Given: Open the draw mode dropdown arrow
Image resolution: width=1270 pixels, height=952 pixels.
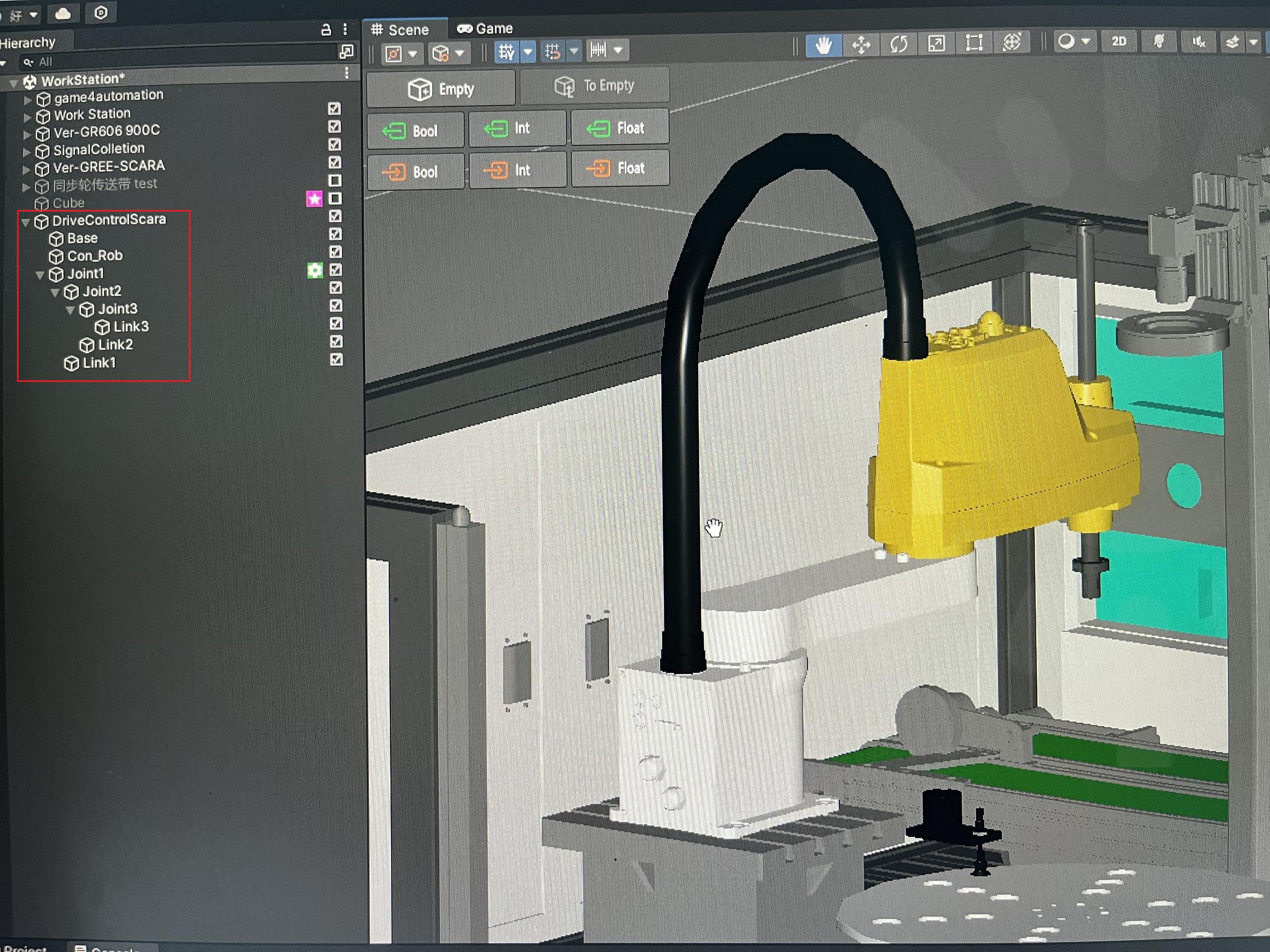Looking at the screenshot, I should [1085, 41].
